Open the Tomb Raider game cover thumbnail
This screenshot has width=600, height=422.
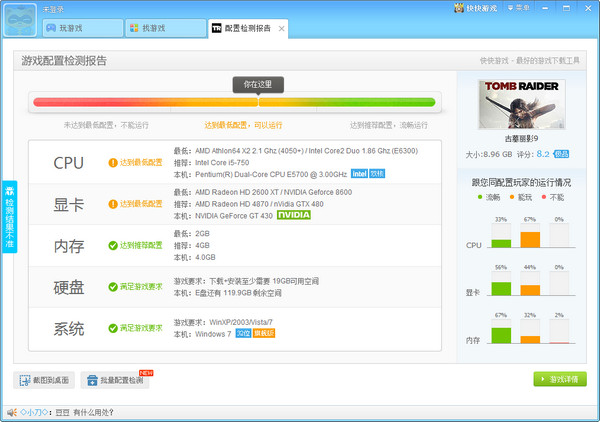(522, 104)
